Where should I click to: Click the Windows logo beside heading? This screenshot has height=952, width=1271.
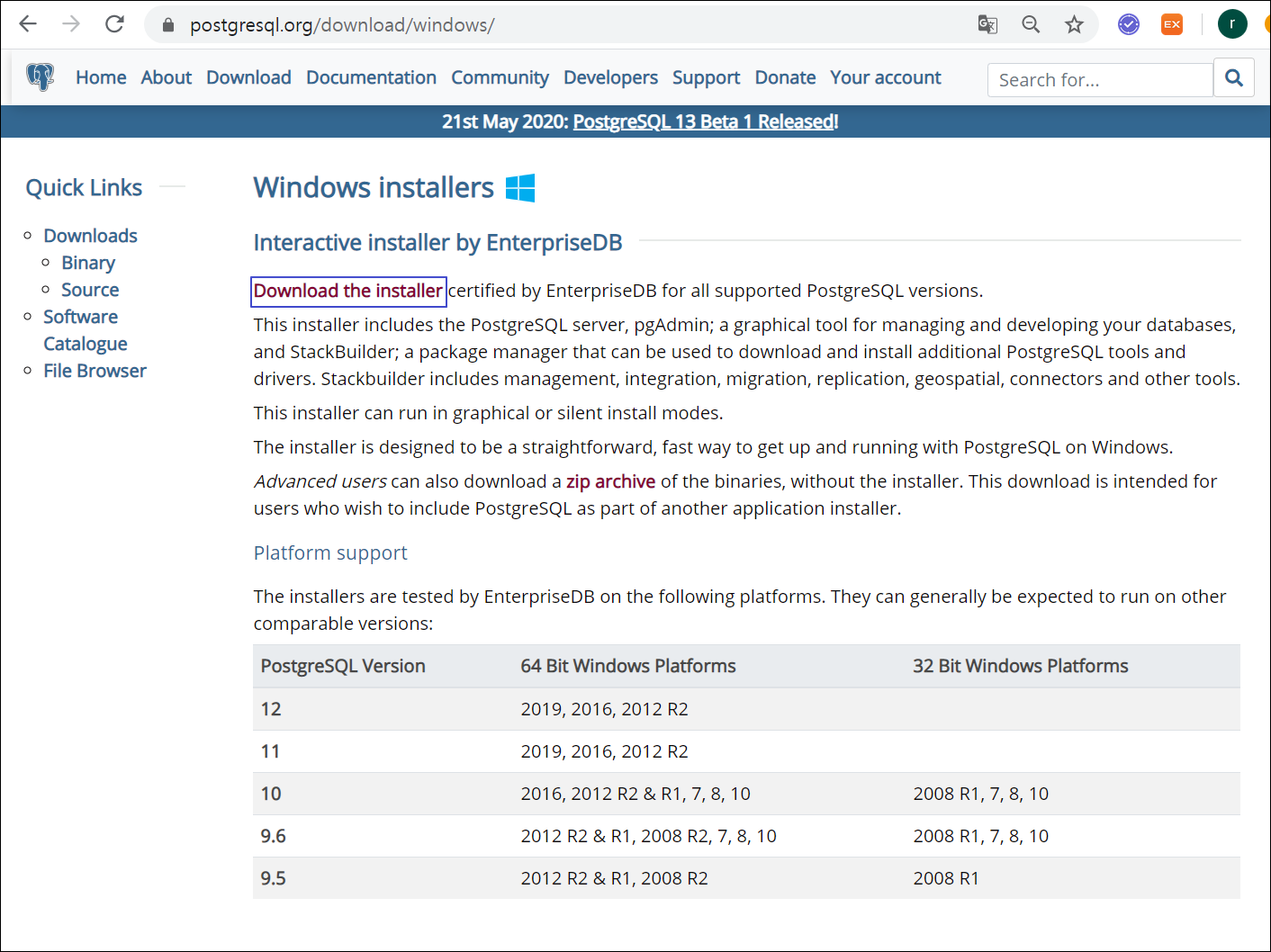pos(520,188)
